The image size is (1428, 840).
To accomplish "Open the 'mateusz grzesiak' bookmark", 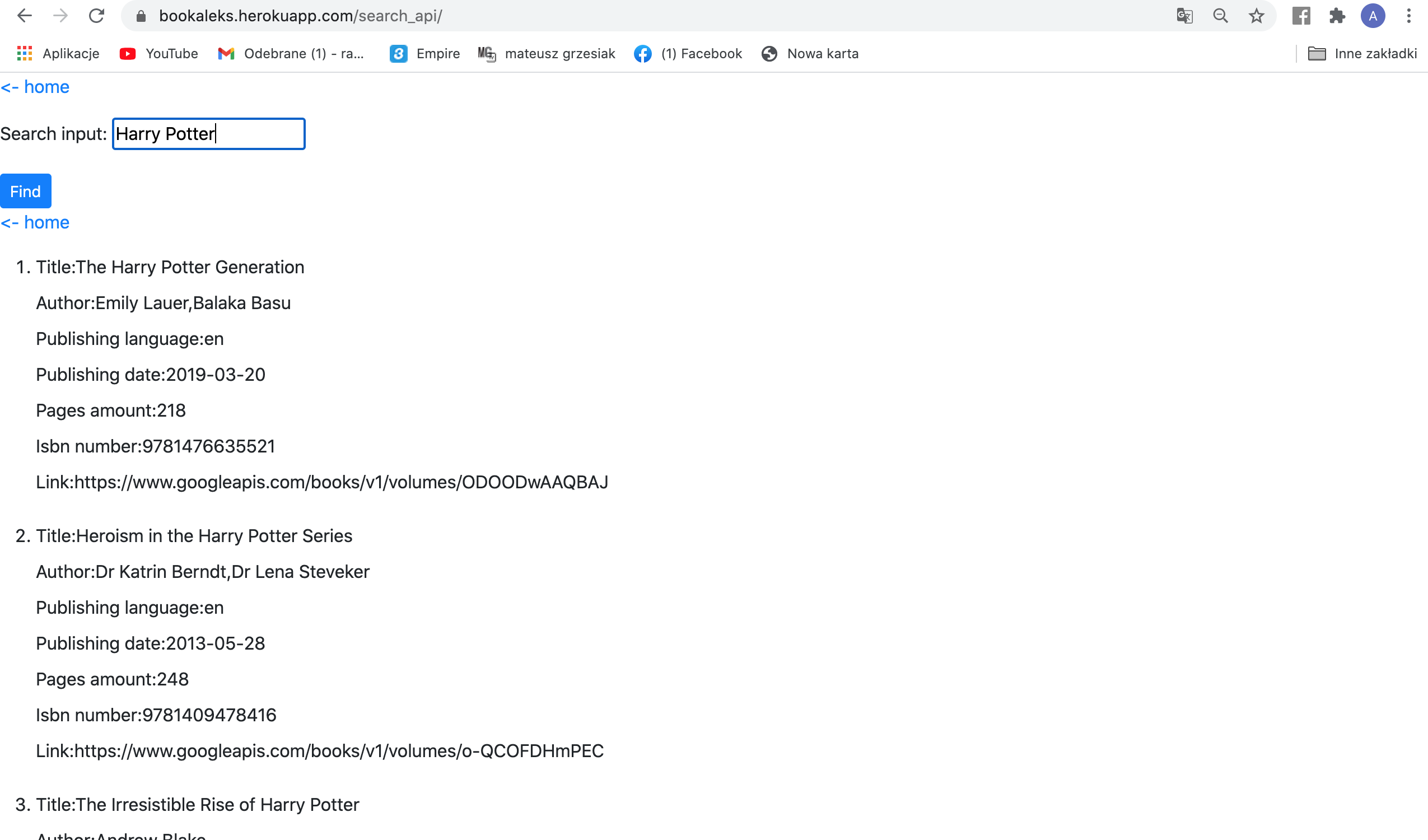I will [x=545, y=53].
